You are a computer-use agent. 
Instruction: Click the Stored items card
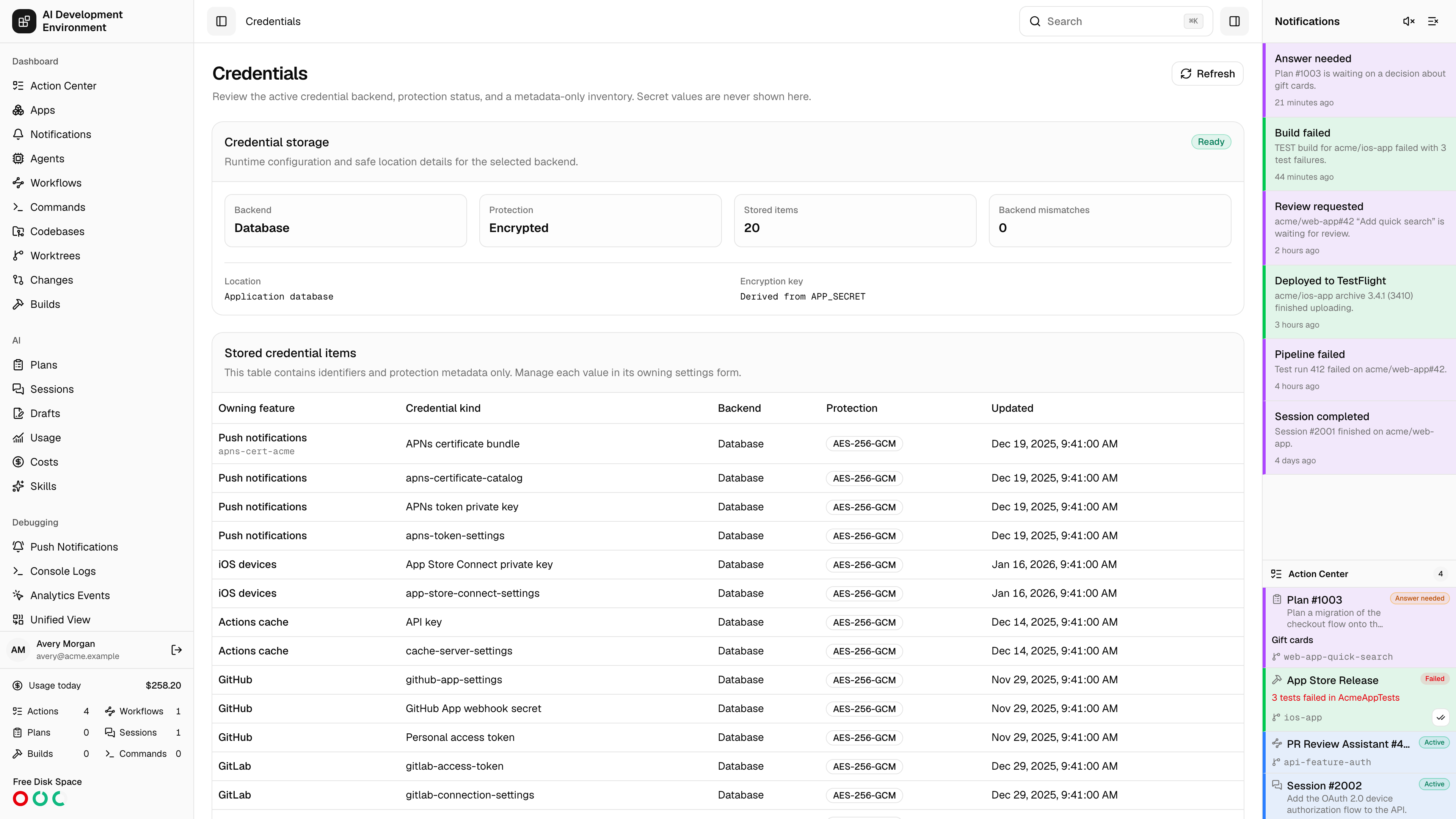[855, 221]
